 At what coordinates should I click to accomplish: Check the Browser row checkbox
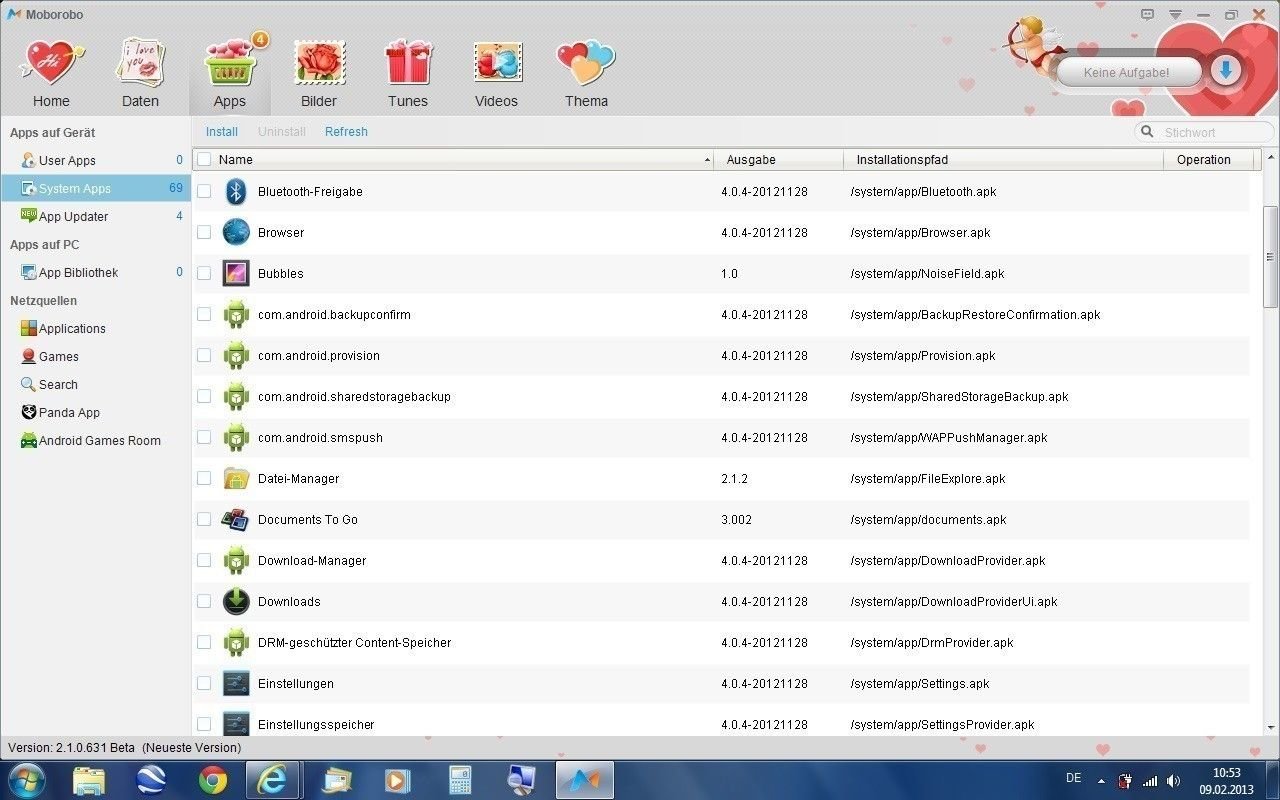tap(204, 232)
